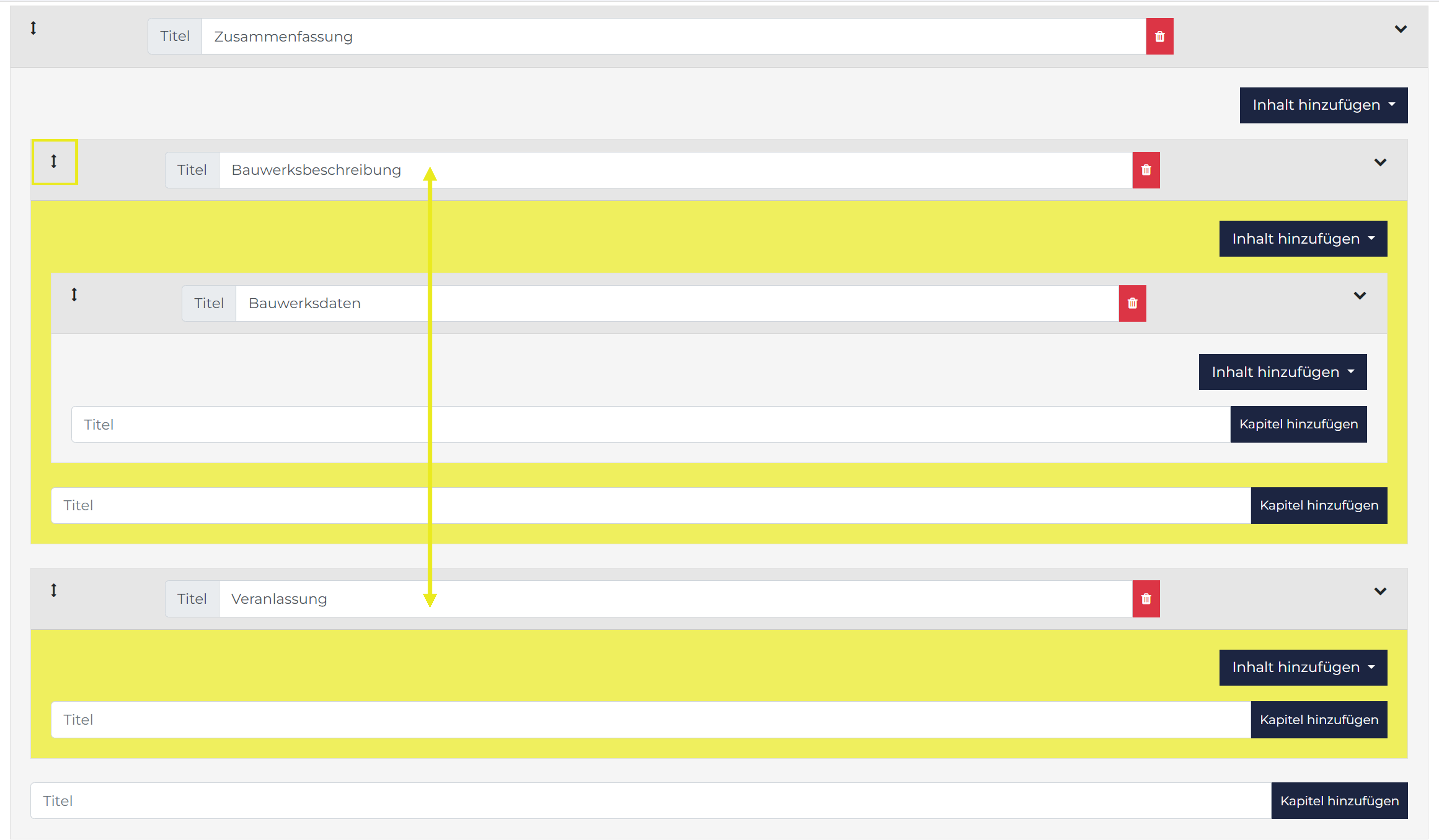1439x840 pixels.
Task: Collapse the Veranlassung chapter chevron
Action: pos(1380,591)
